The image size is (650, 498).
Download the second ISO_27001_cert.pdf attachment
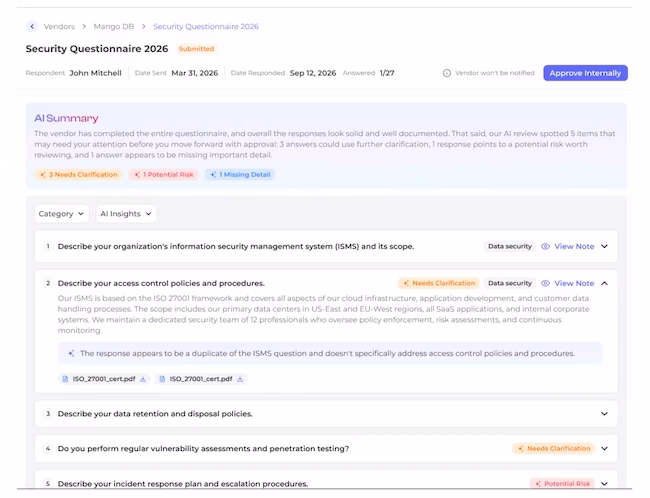[240, 379]
